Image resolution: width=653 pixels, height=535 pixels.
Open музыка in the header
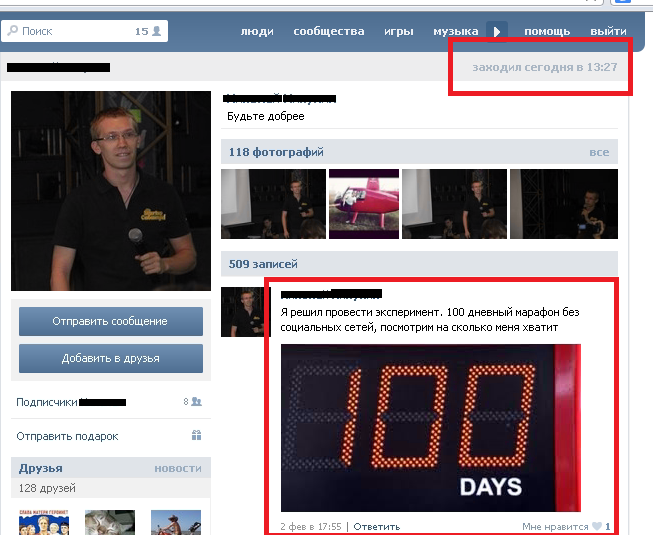[455, 31]
